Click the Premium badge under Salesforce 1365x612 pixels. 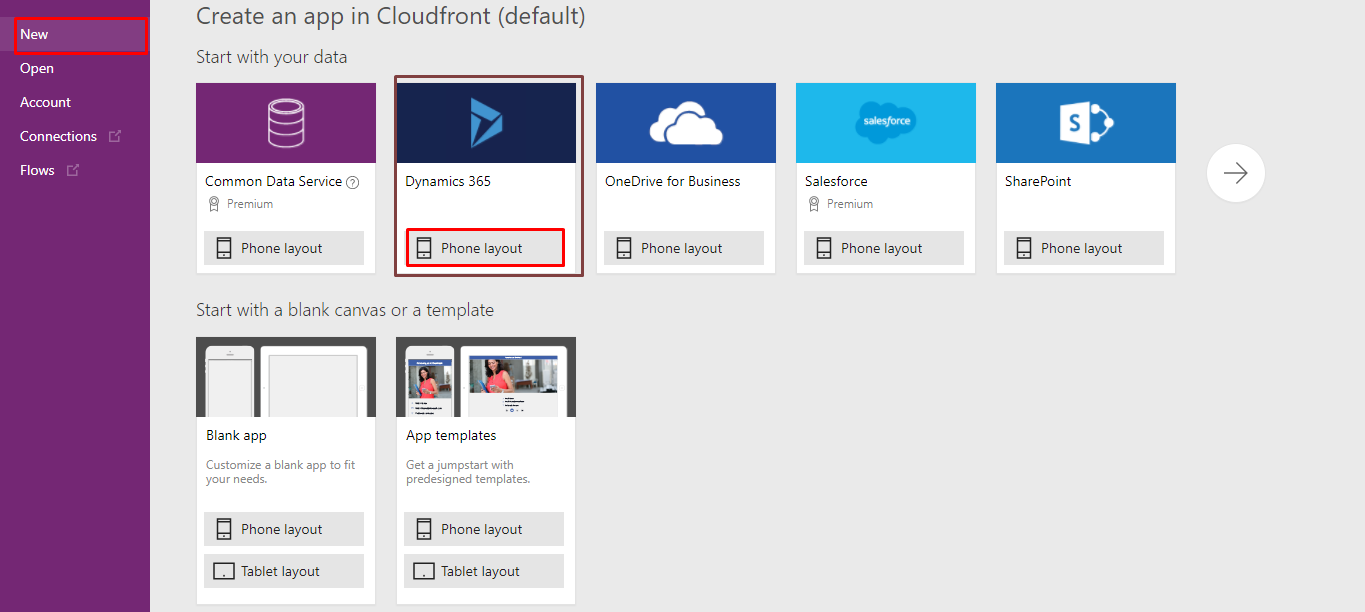pos(840,204)
